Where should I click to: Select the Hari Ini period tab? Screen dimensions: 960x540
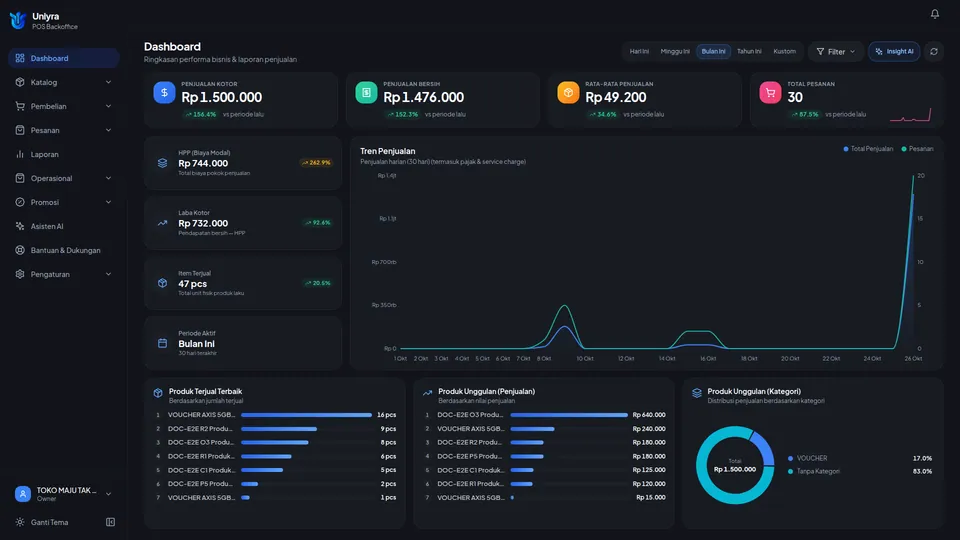click(639, 51)
